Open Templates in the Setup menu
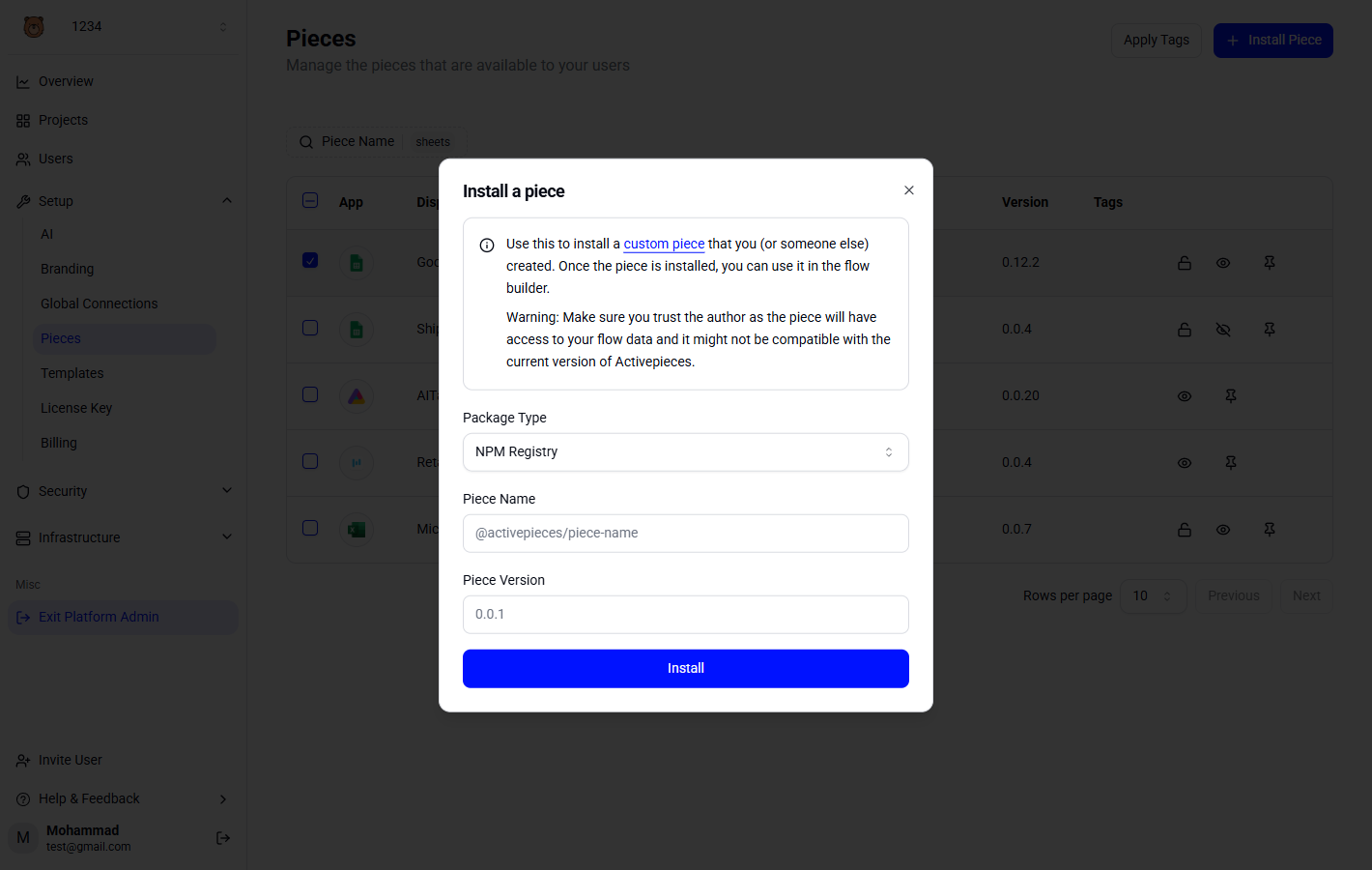The image size is (1372, 870). tap(72, 373)
